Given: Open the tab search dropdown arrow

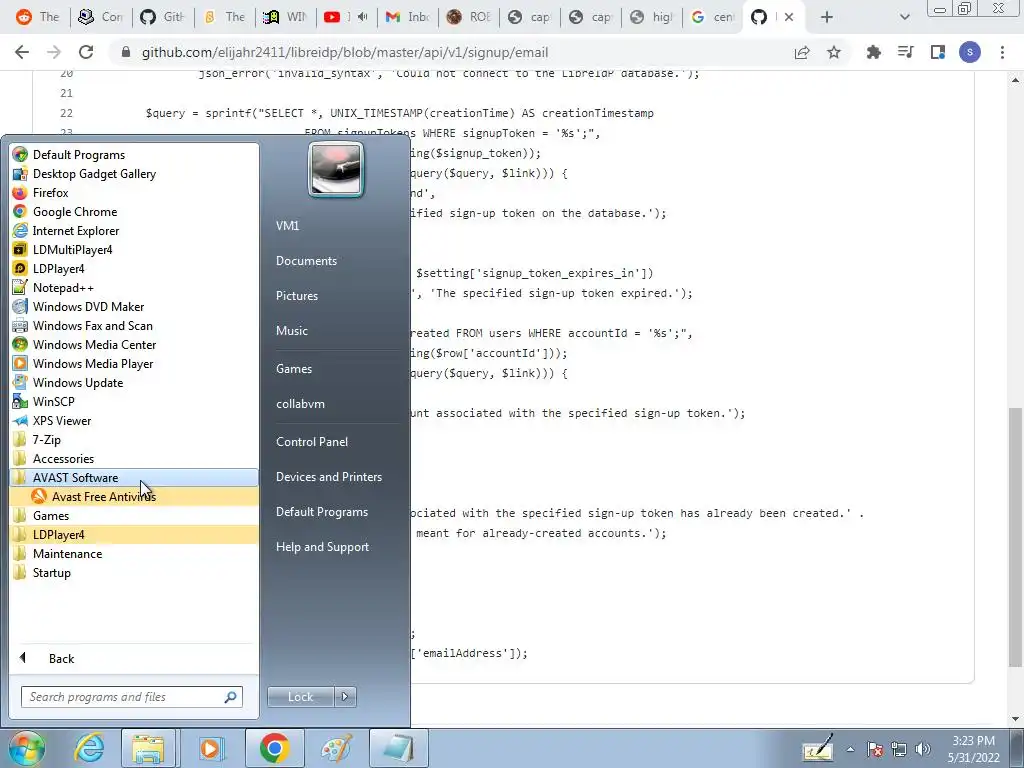Looking at the screenshot, I should tap(904, 17).
